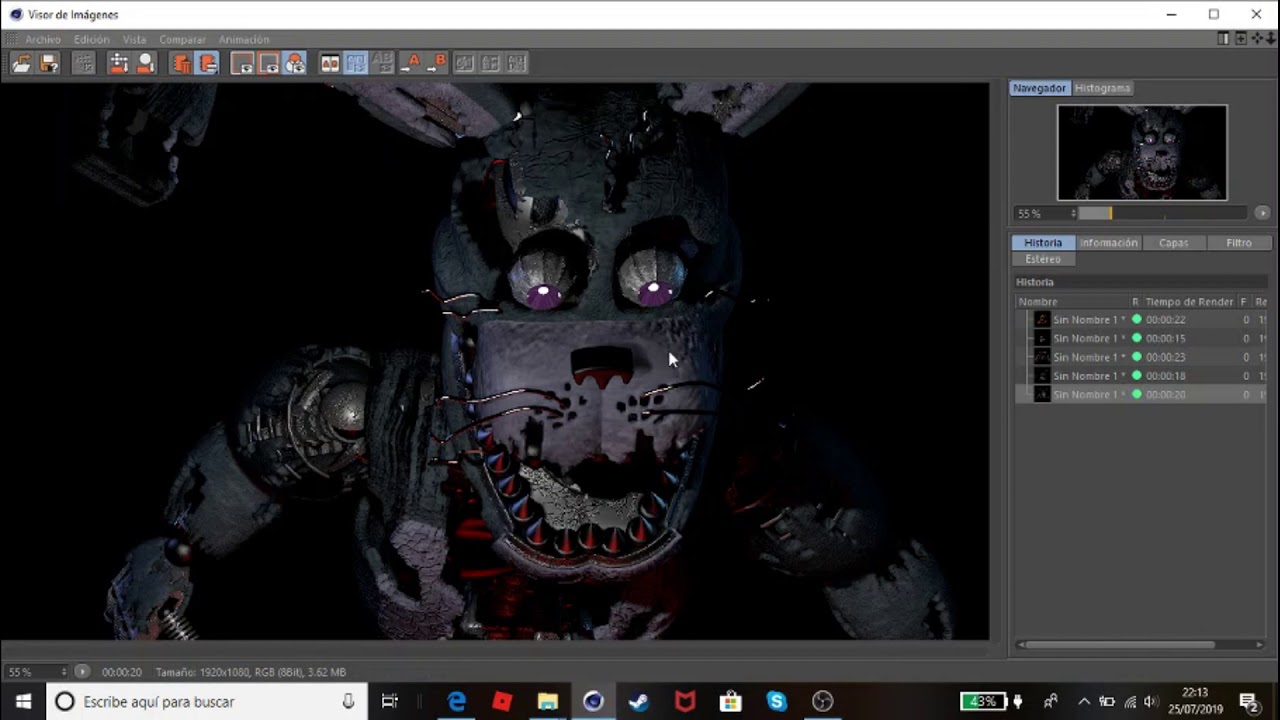
Task: Open the Archivo menu
Action: [43, 39]
